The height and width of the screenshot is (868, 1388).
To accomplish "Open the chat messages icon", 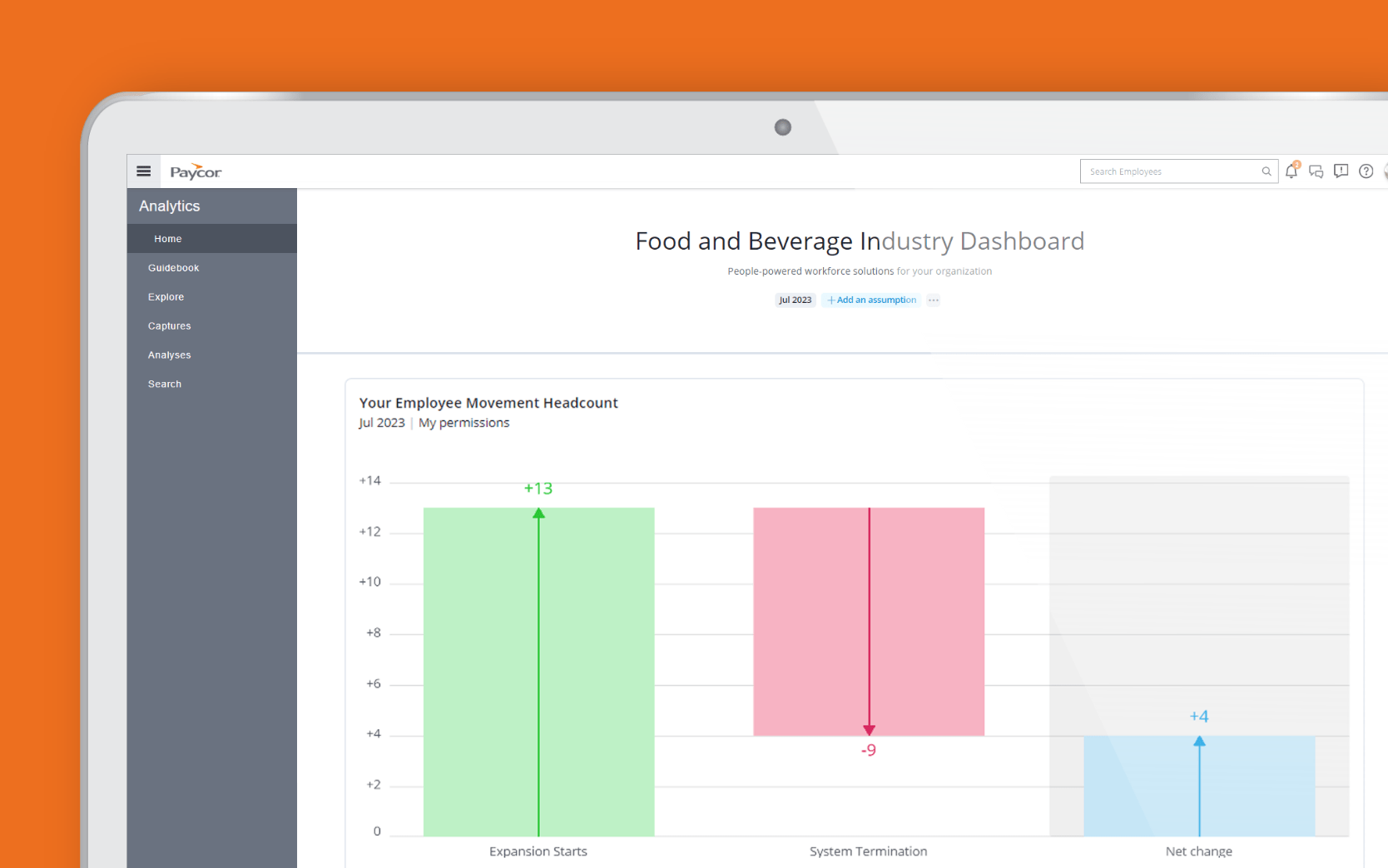I will click(1316, 171).
